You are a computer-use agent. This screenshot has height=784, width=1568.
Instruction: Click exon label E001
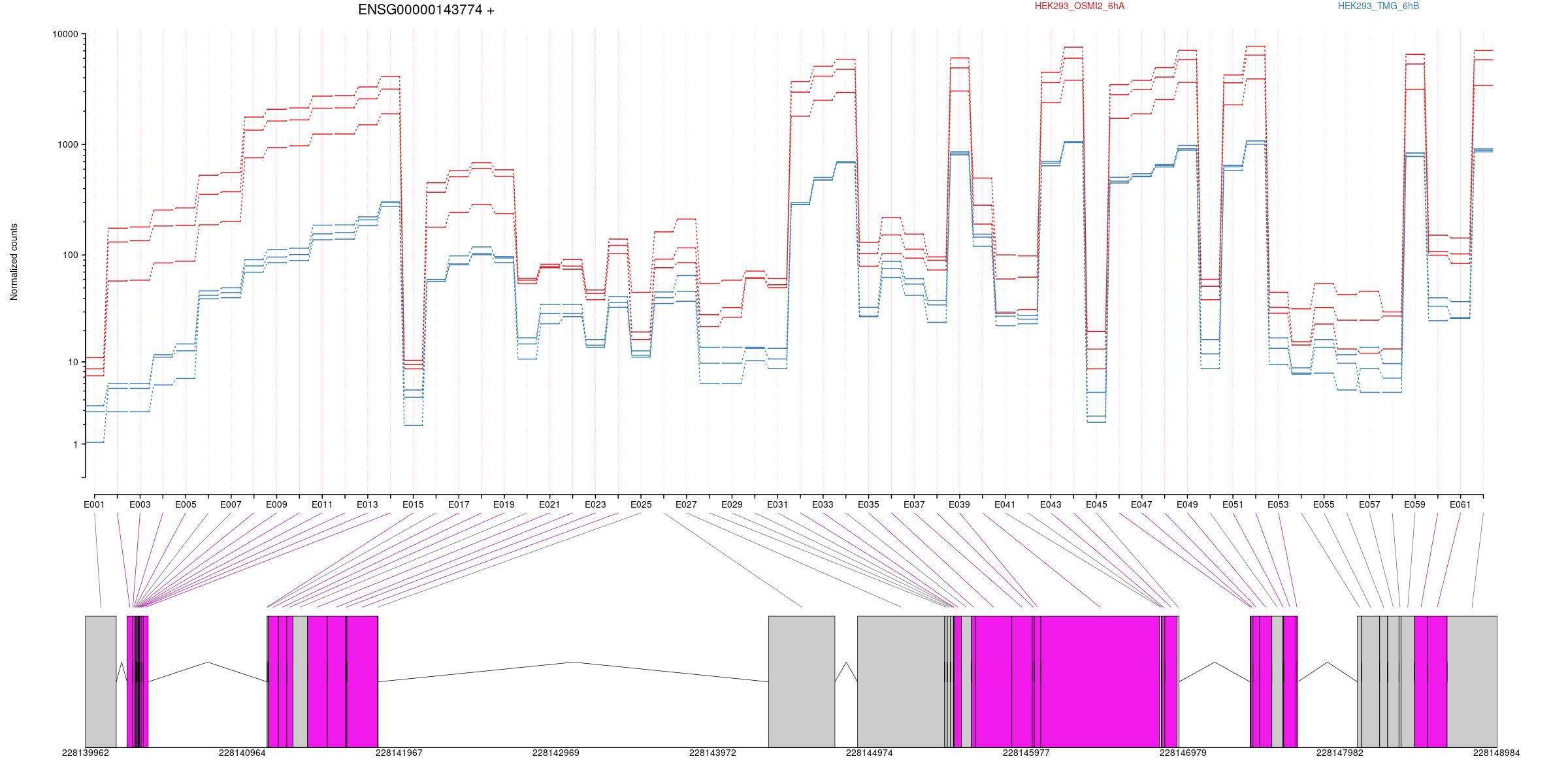[94, 504]
